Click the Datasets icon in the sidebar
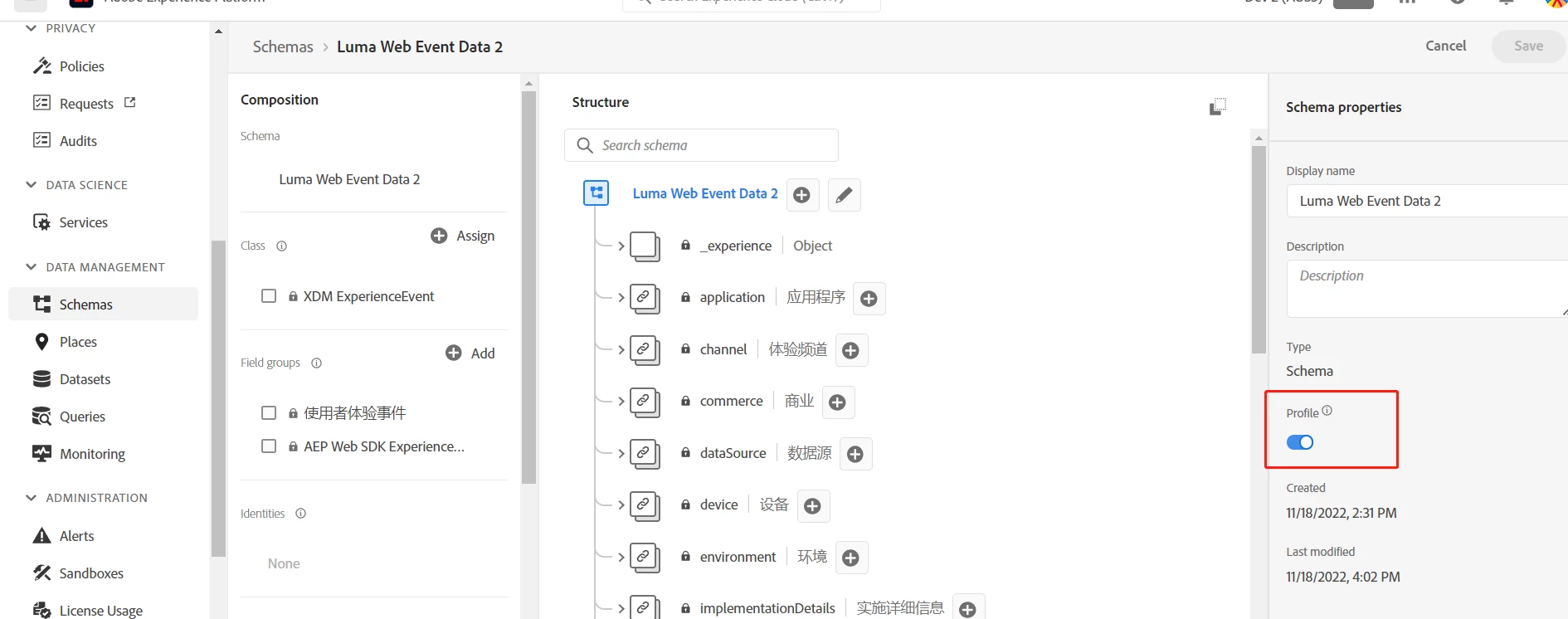1568x619 pixels. tap(41, 379)
